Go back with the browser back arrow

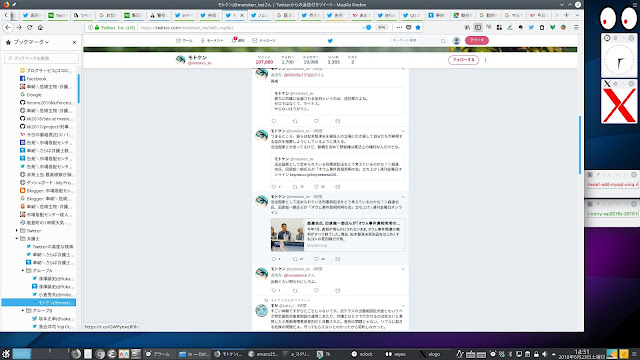click(x=8, y=27)
